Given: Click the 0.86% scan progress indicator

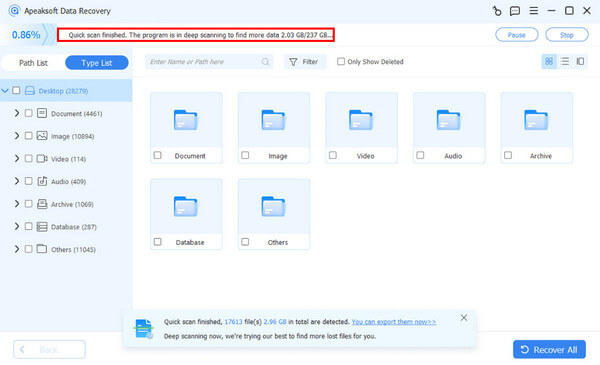Looking at the screenshot, I should (x=26, y=35).
